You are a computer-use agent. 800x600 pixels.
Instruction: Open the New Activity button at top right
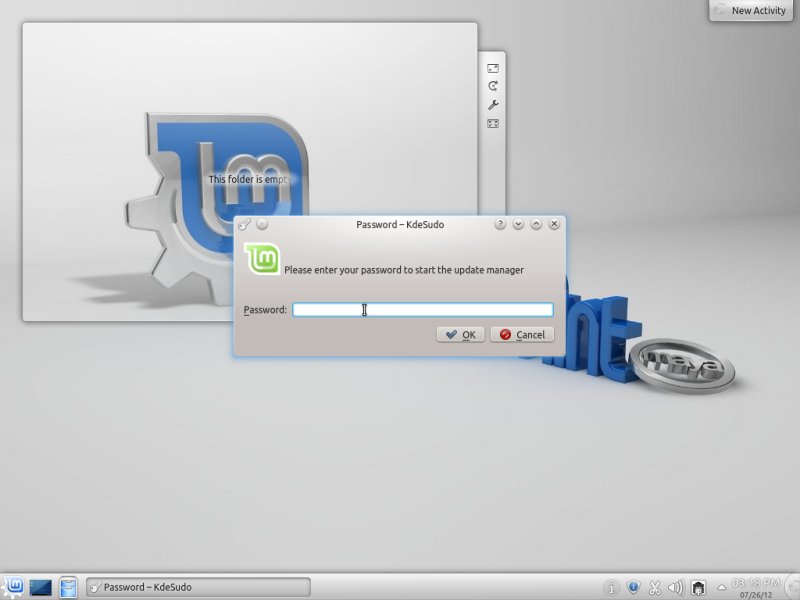[751, 10]
